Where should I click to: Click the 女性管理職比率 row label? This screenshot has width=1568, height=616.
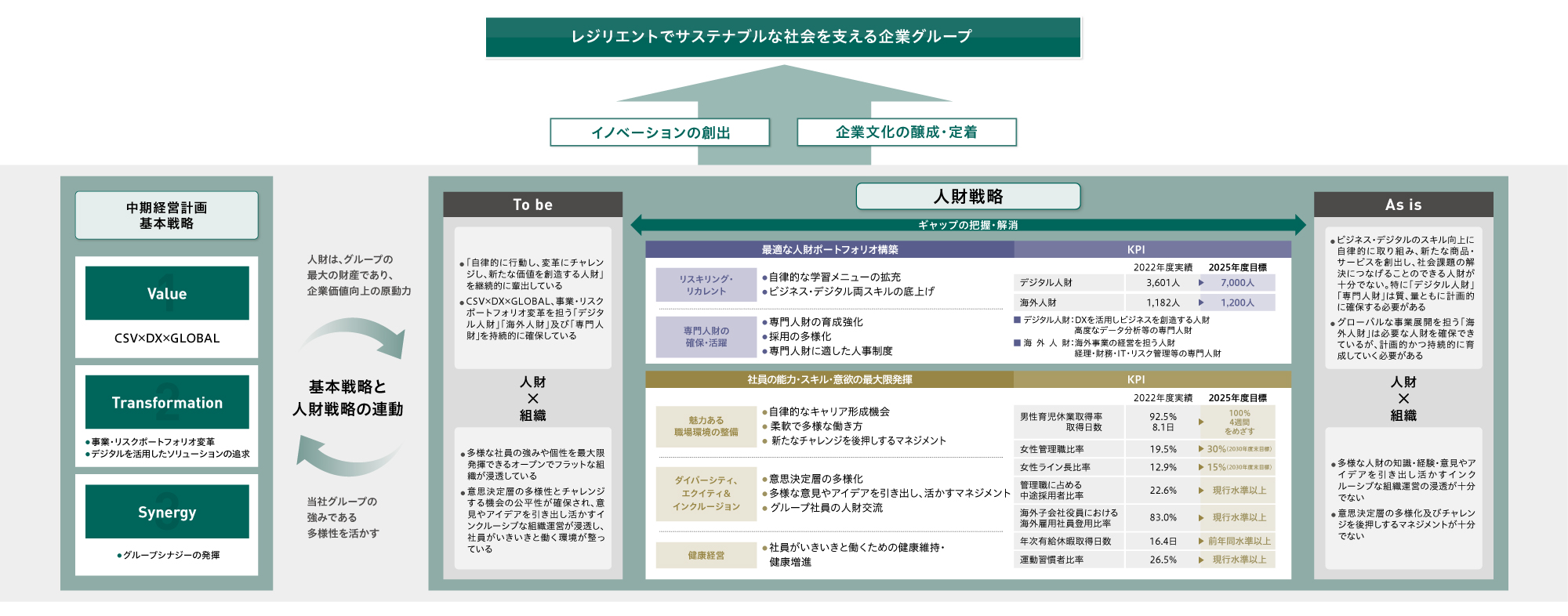(1052, 450)
